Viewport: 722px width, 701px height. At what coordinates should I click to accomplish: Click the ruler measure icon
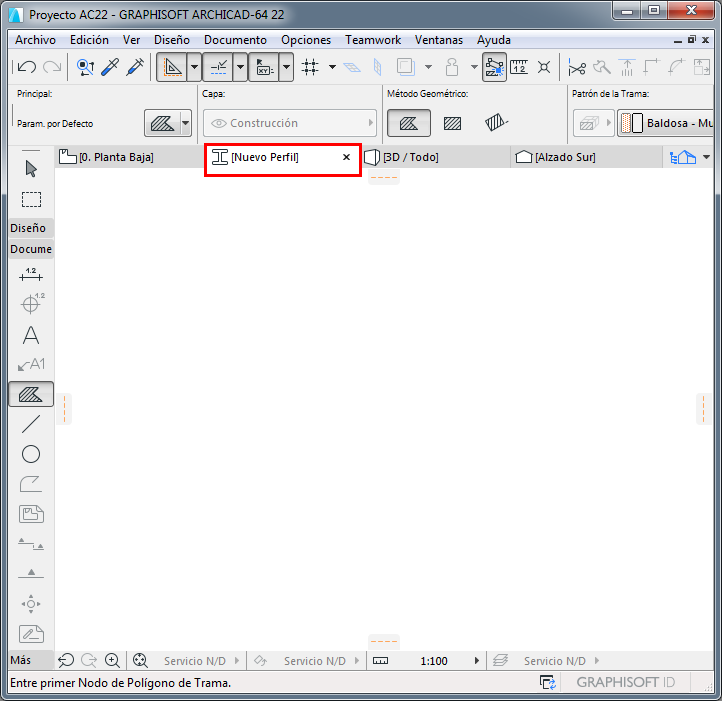[519, 67]
